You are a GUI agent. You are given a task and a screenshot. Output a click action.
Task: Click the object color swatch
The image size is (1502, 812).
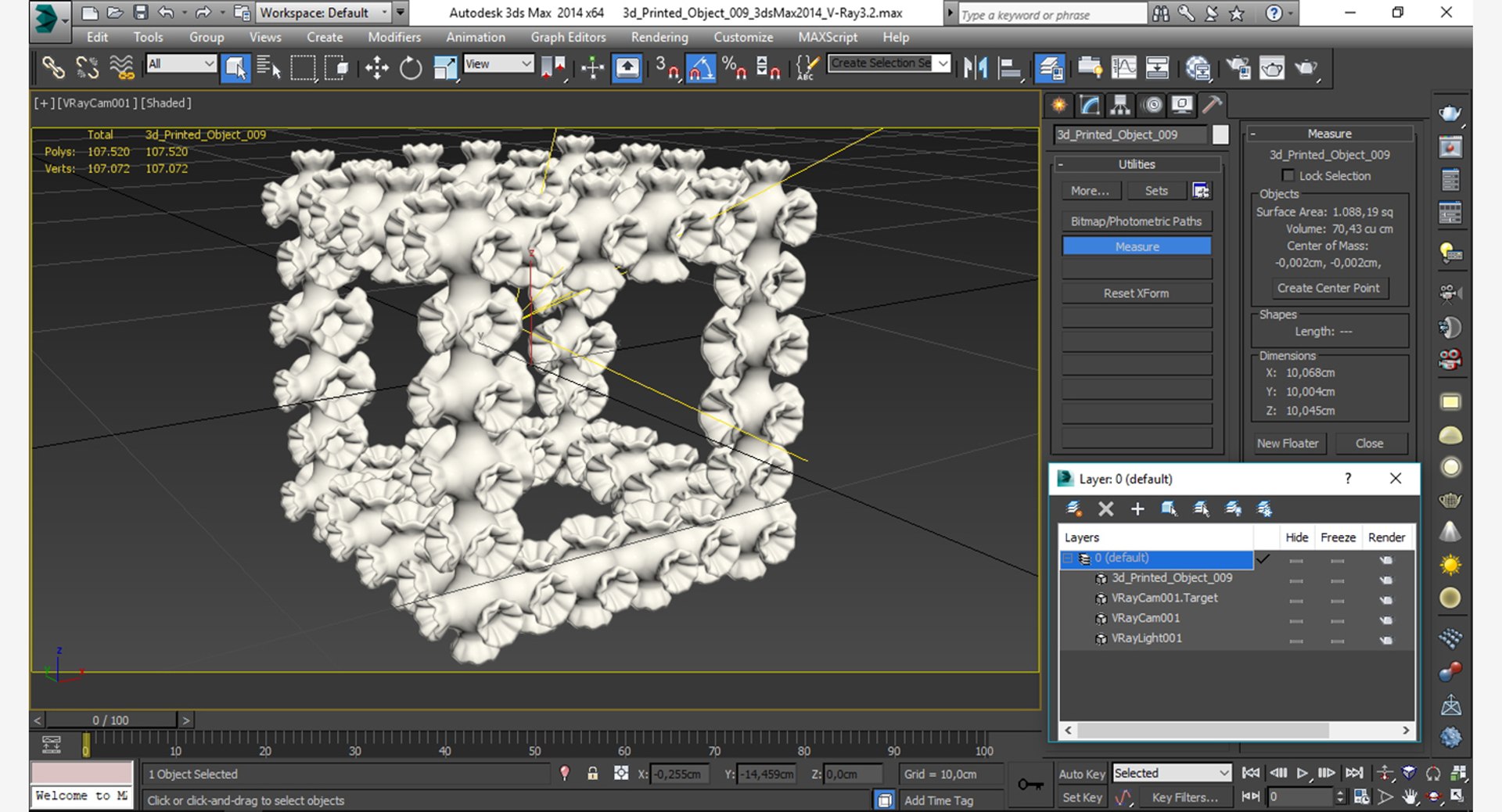point(1220,135)
